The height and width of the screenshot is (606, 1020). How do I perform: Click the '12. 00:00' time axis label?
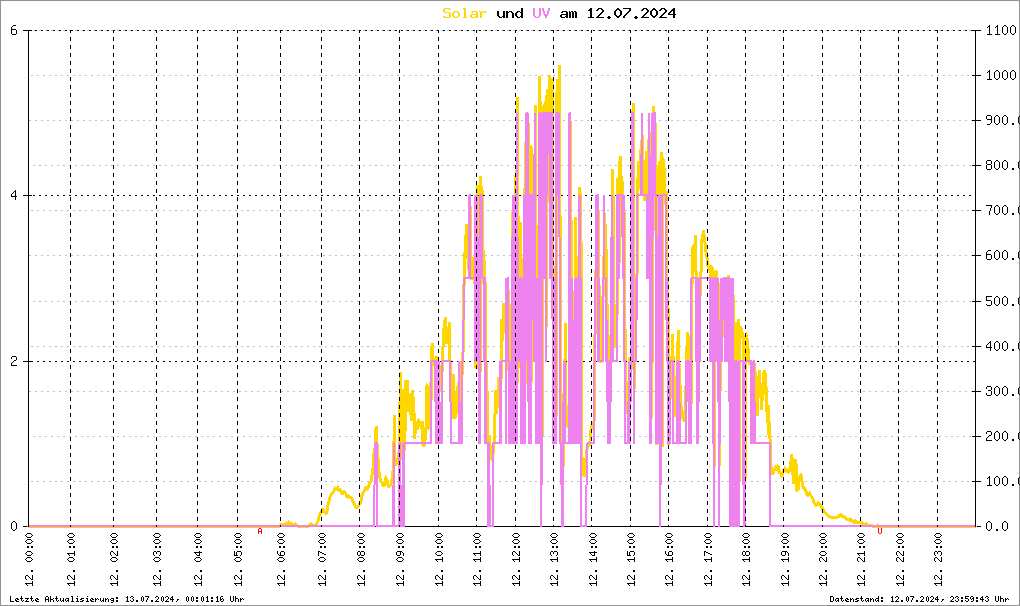tap(29, 559)
